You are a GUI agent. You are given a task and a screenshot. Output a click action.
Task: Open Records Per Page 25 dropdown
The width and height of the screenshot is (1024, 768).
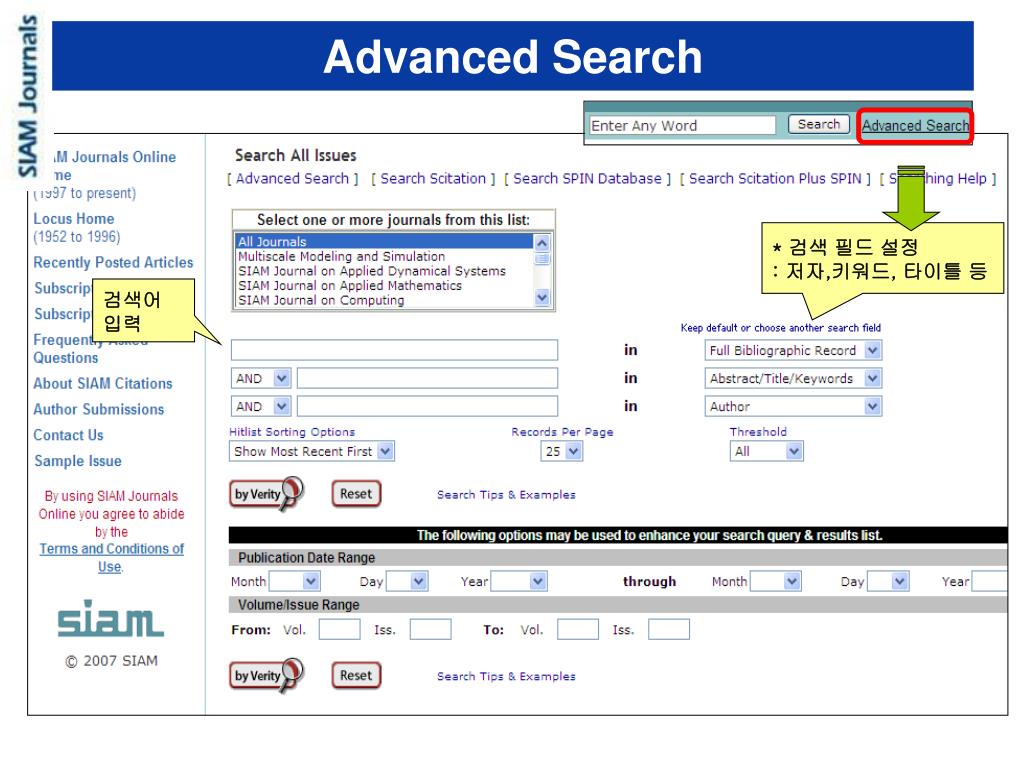tap(562, 451)
